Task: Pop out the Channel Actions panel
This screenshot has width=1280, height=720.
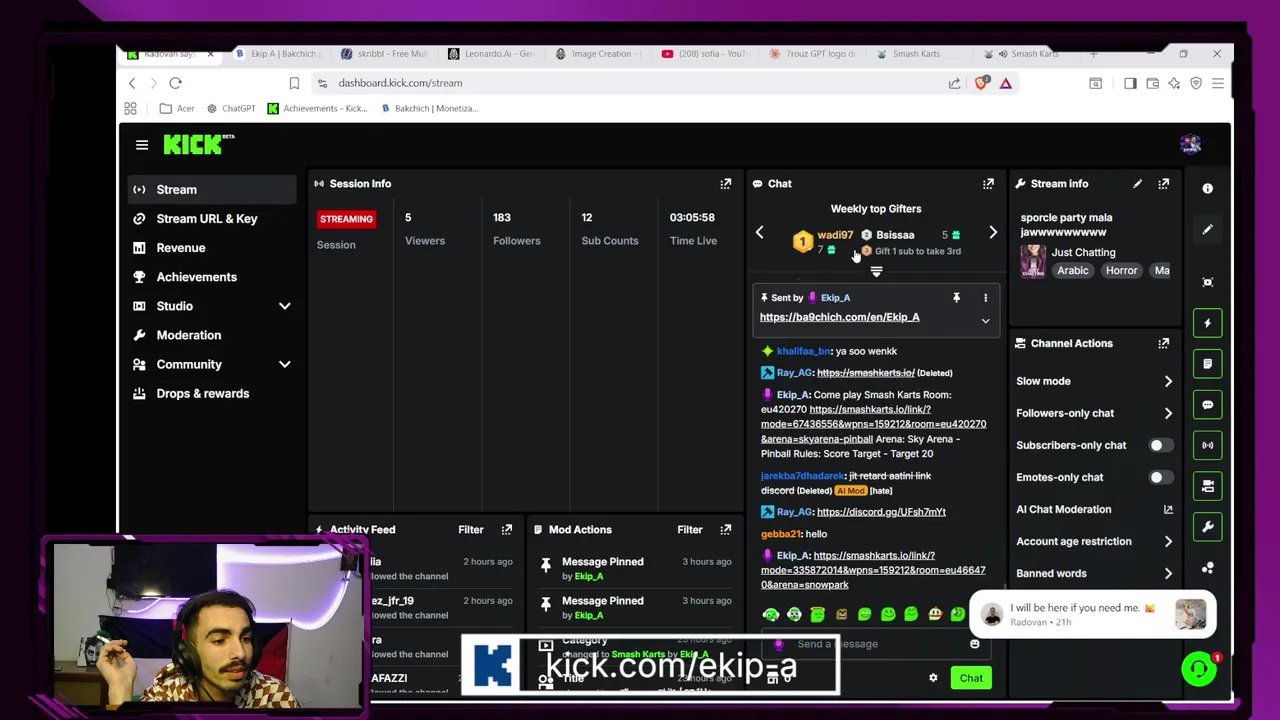Action: pos(1164,343)
